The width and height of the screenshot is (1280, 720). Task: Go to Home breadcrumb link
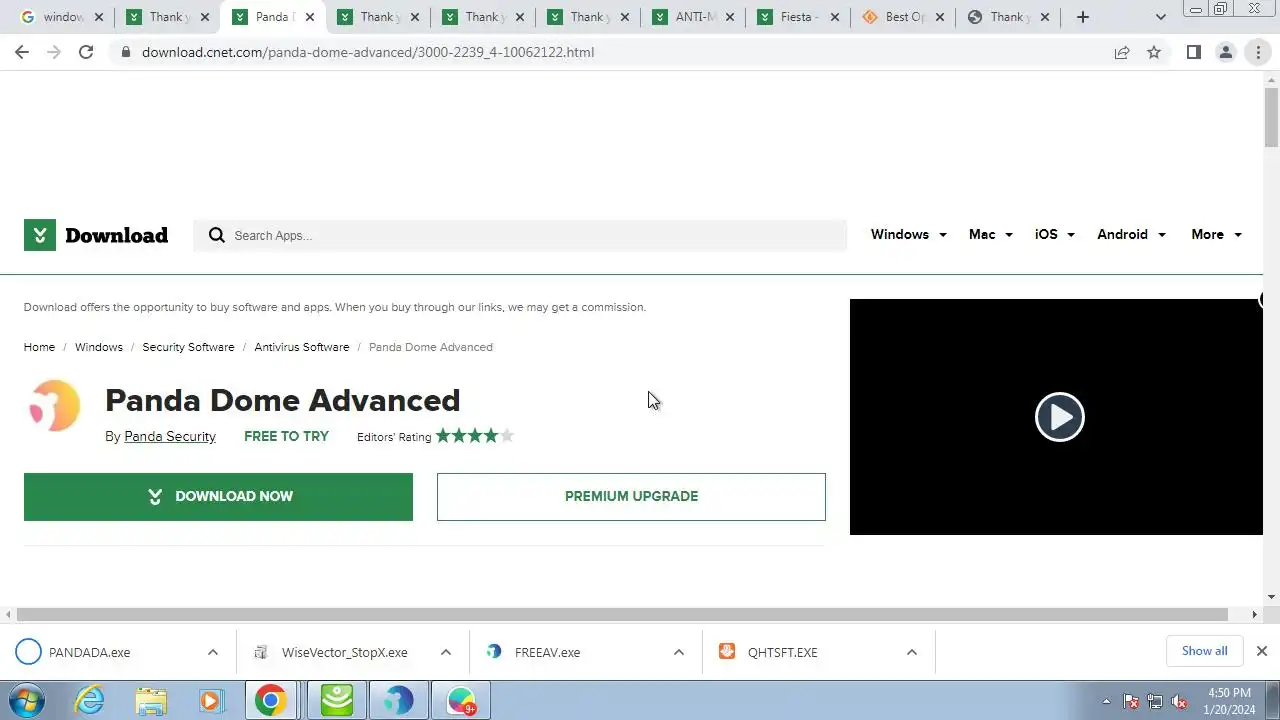point(39,347)
